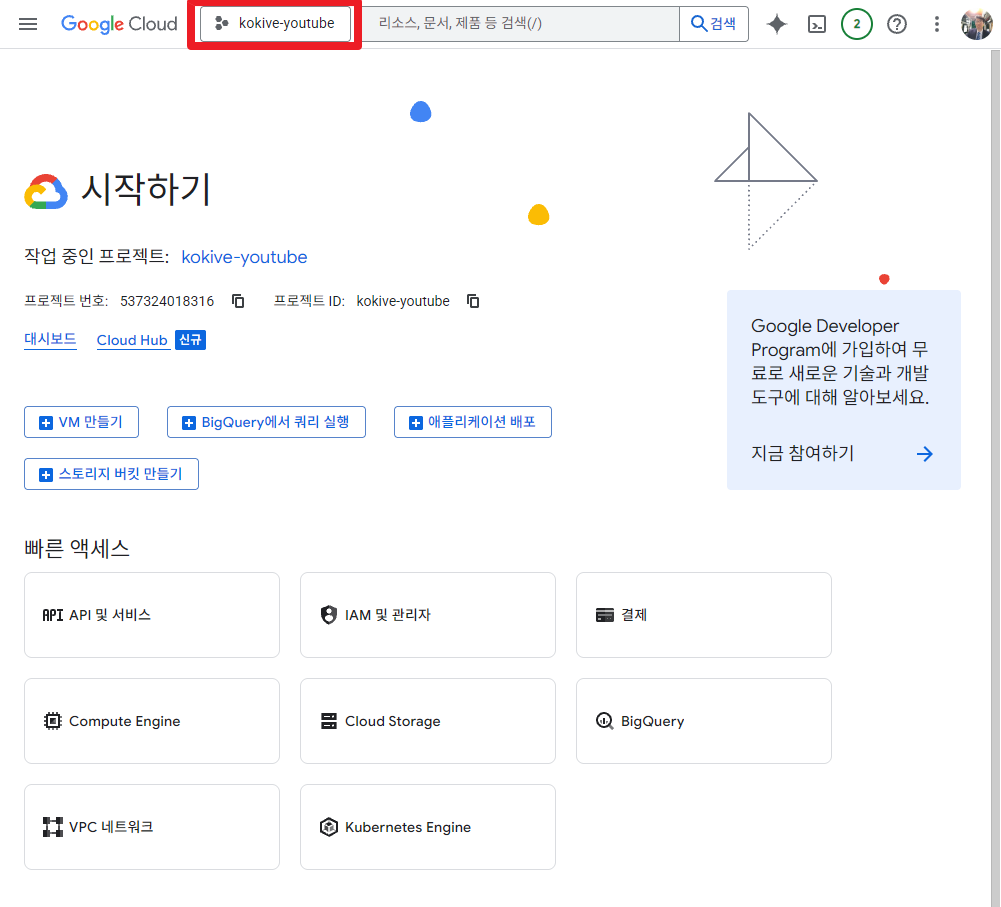Open the help icon
1001x907 pixels.
tap(897, 23)
